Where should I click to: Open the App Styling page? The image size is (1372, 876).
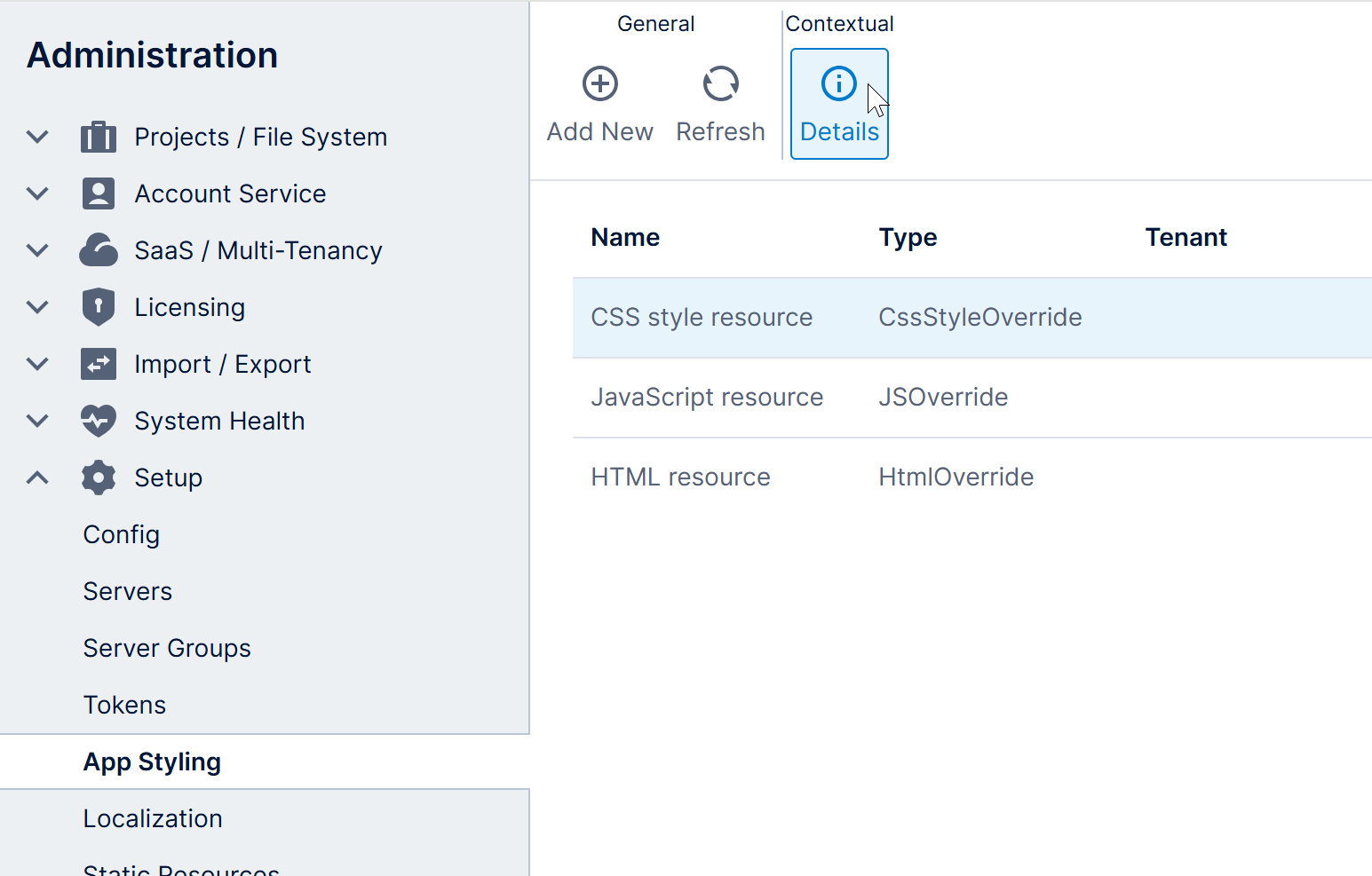click(152, 762)
